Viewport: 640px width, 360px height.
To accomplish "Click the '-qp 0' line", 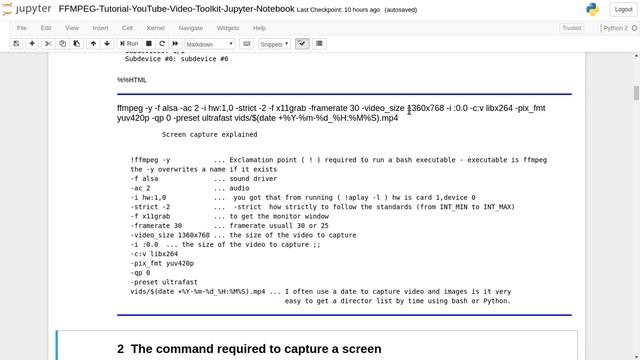I will [140, 273].
